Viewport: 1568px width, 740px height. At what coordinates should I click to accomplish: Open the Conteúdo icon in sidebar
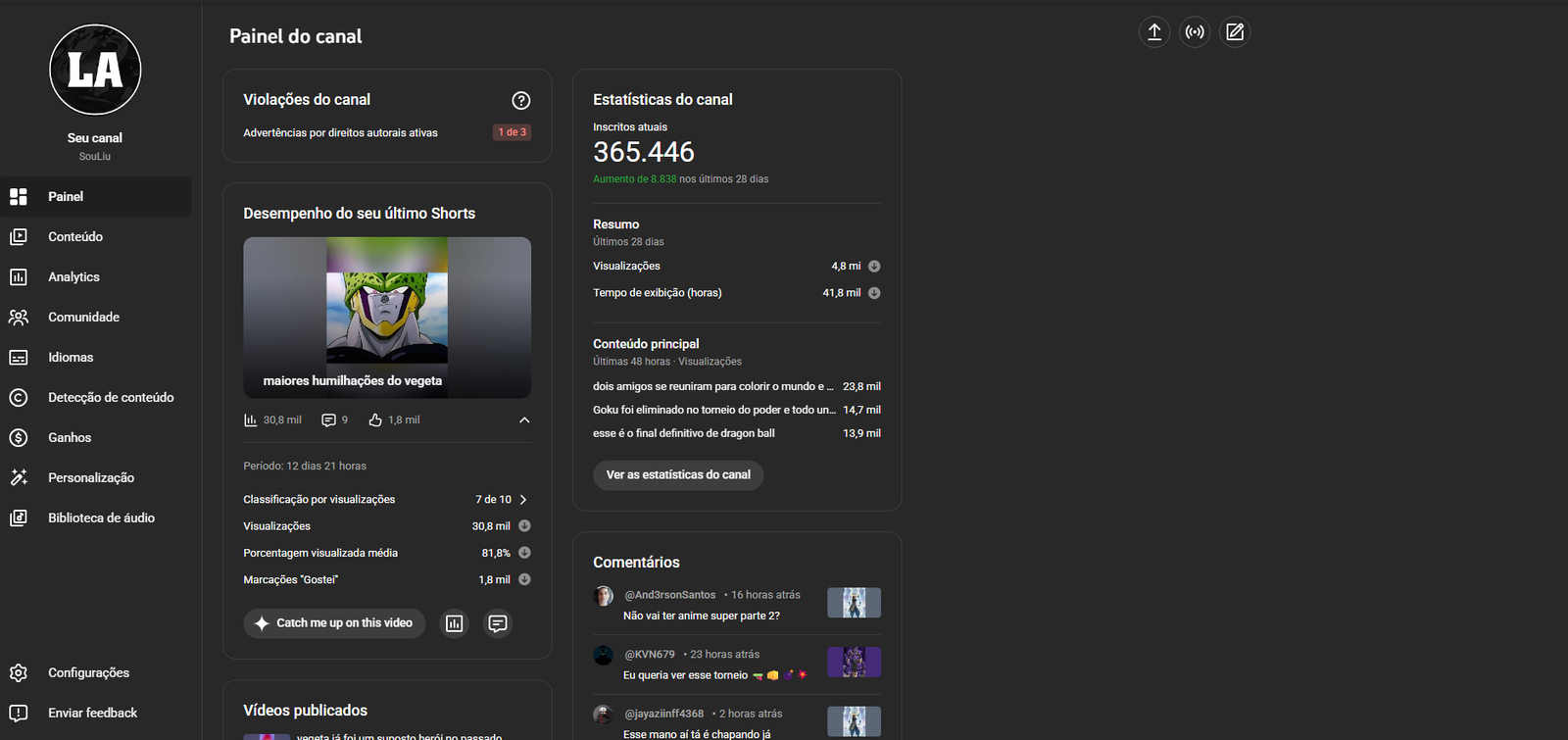(x=19, y=237)
